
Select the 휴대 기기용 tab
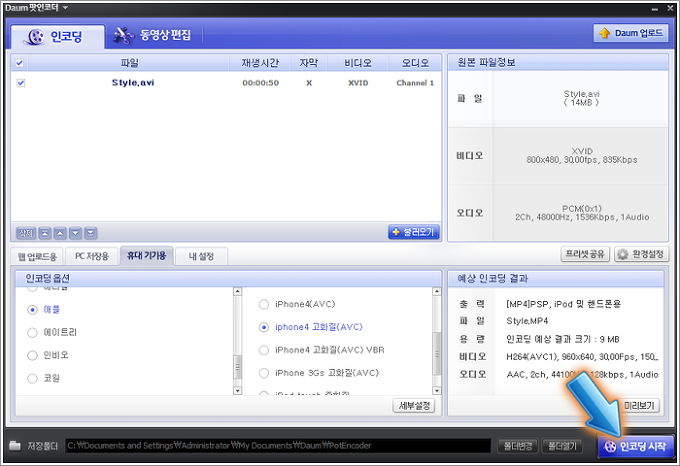pos(147,256)
